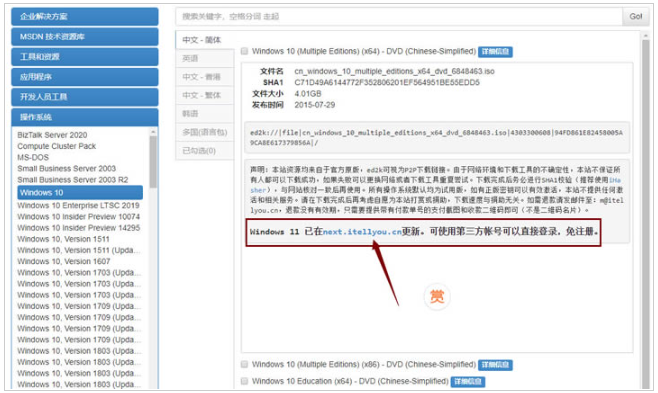
Task: Expand the MSDN 技术资源库 section
Action: (x=85, y=36)
